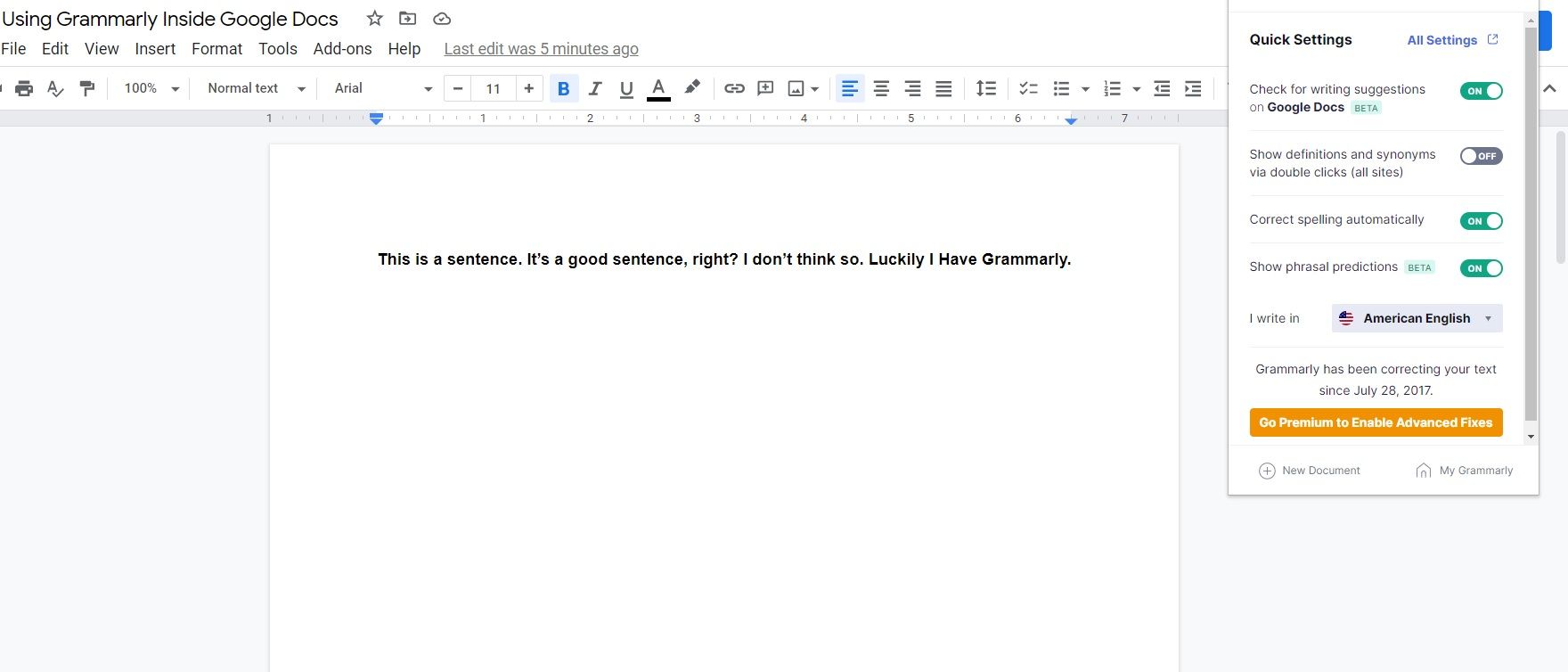
Task: Open the Insert menu
Action: pyautogui.click(x=155, y=49)
